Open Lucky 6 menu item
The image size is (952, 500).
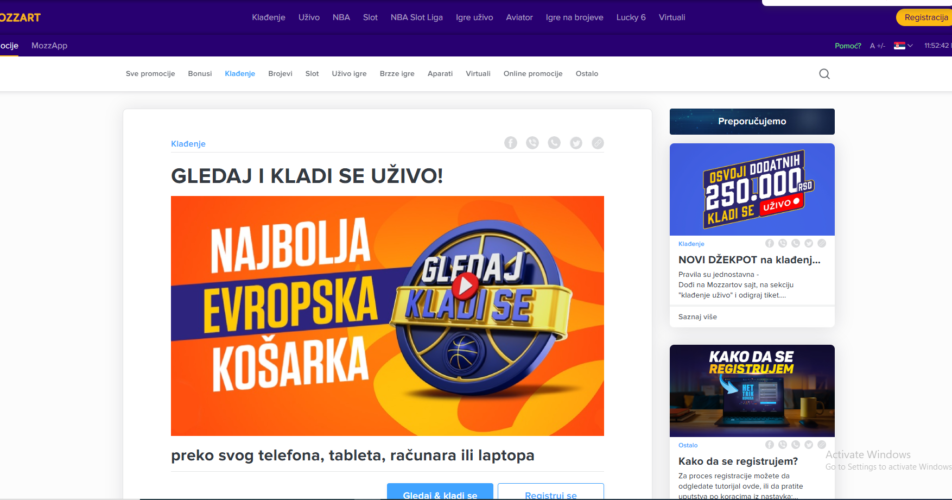click(631, 18)
